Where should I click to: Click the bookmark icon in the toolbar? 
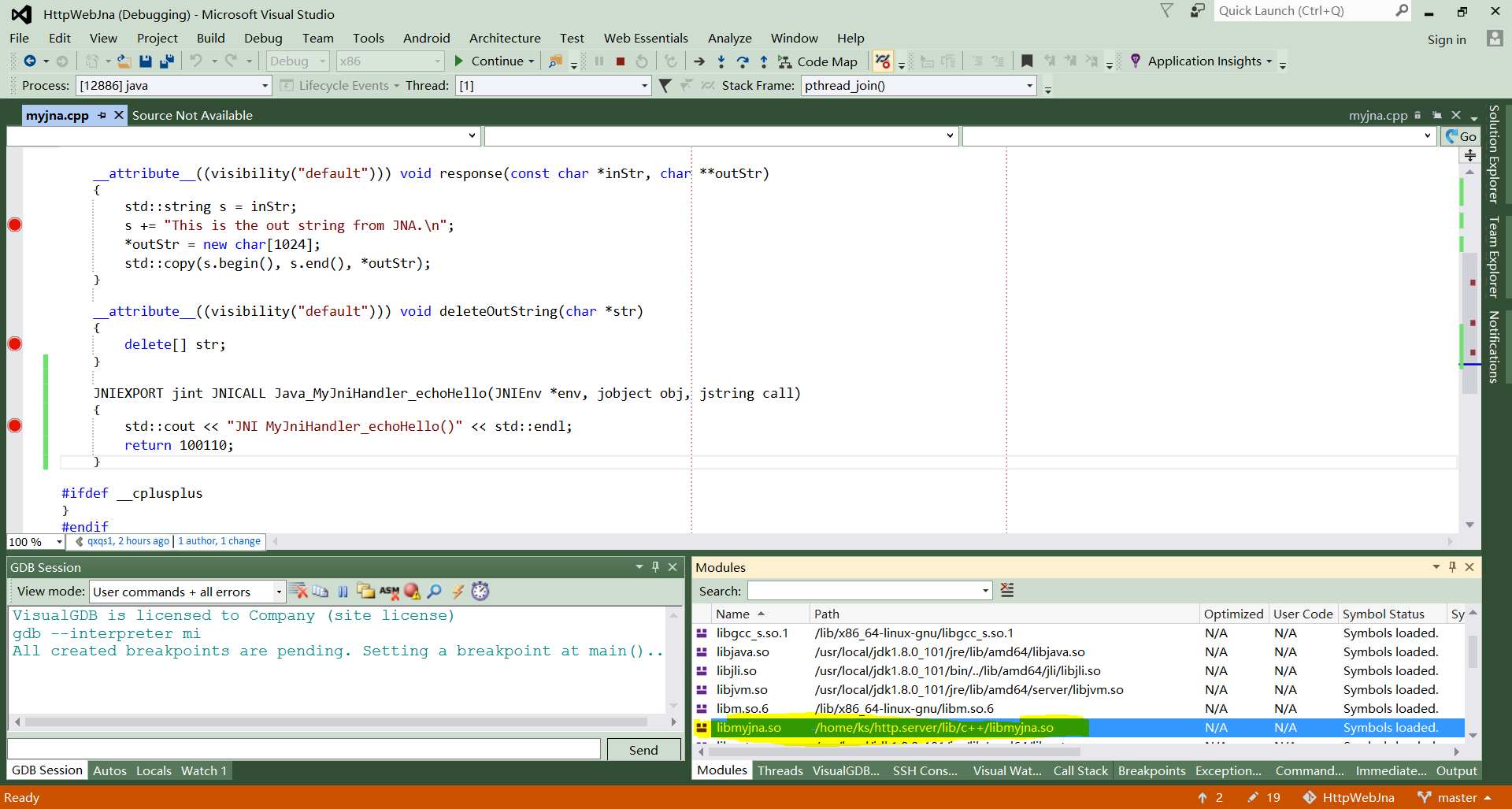pos(1027,61)
